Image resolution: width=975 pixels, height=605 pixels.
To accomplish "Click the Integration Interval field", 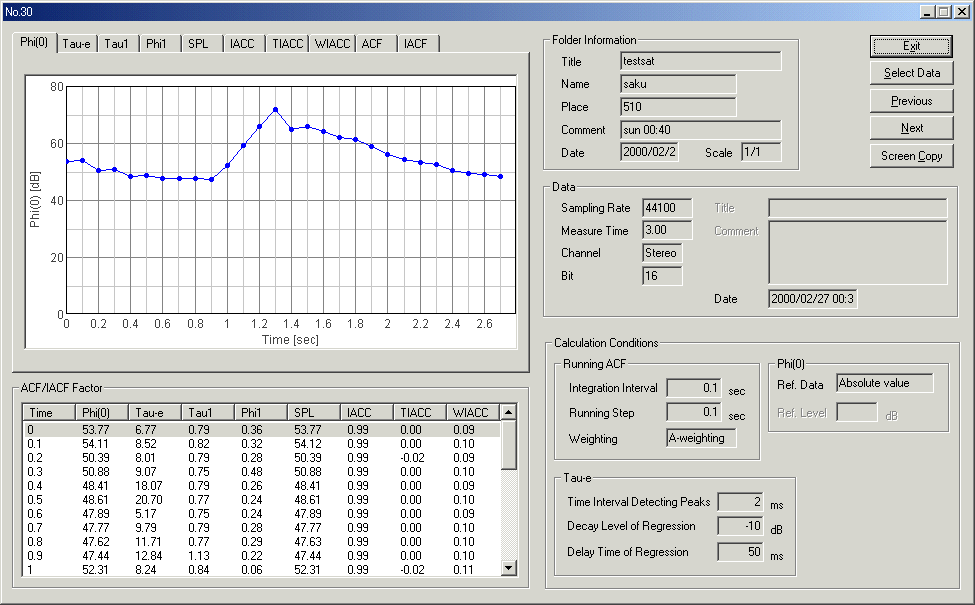I will click(692, 388).
